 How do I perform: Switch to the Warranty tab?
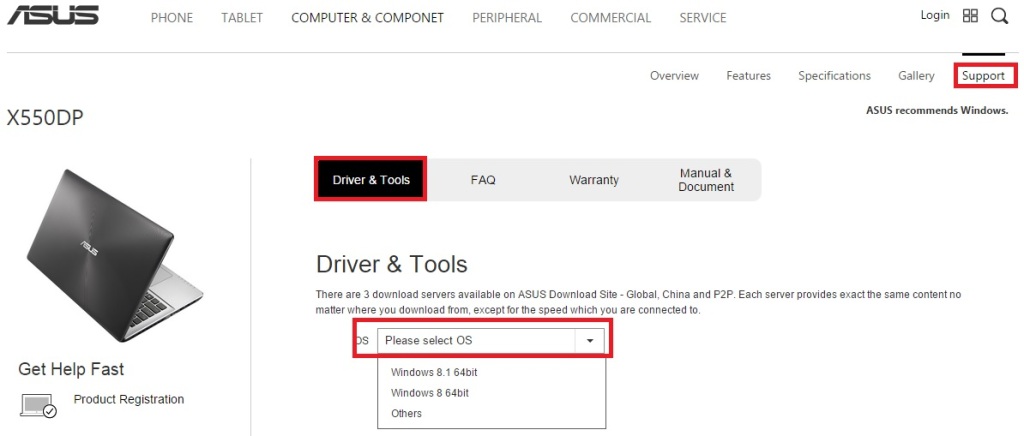pyautogui.click(x=594, y=179)
